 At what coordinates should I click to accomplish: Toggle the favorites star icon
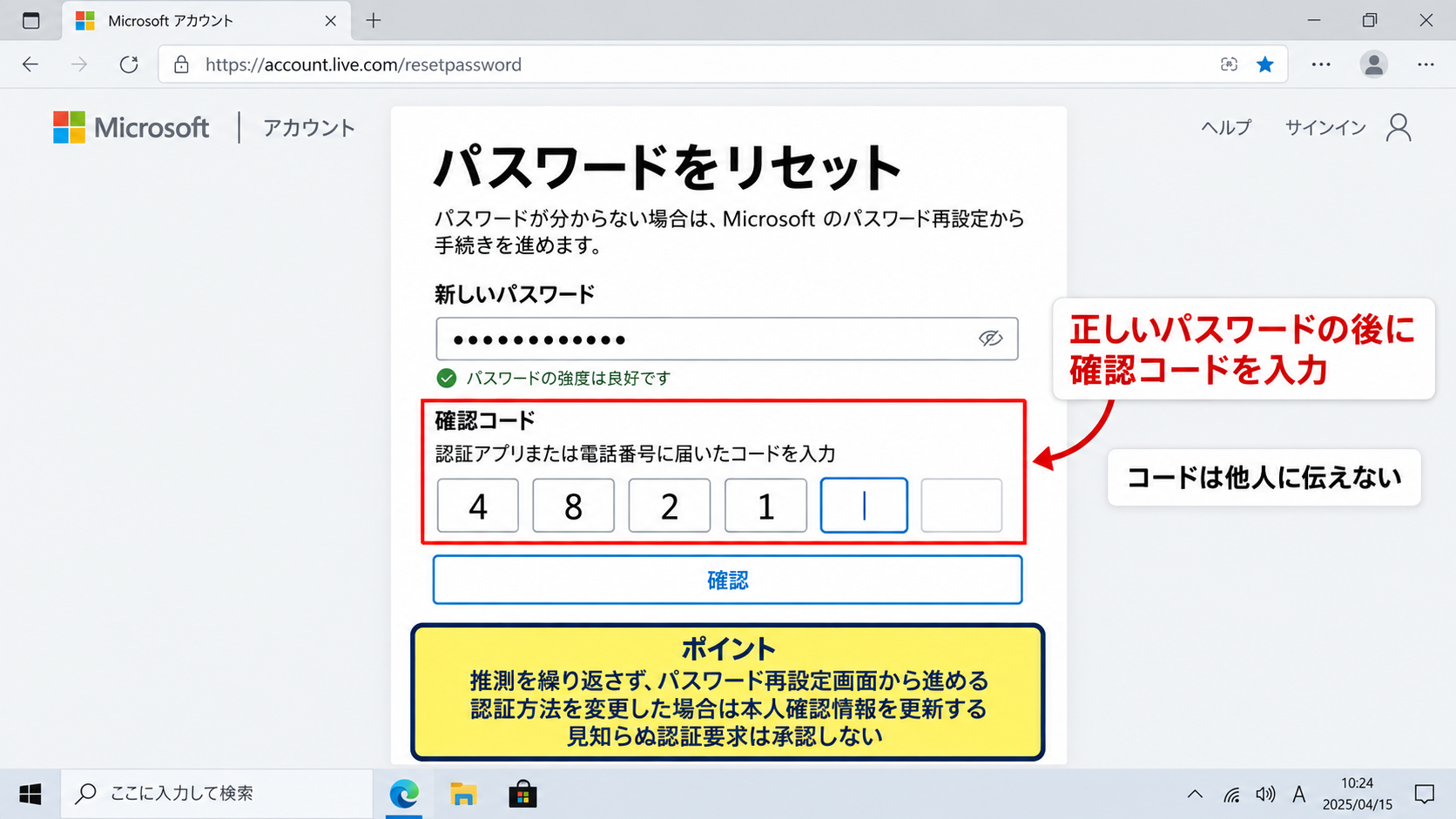[1265, 64]
